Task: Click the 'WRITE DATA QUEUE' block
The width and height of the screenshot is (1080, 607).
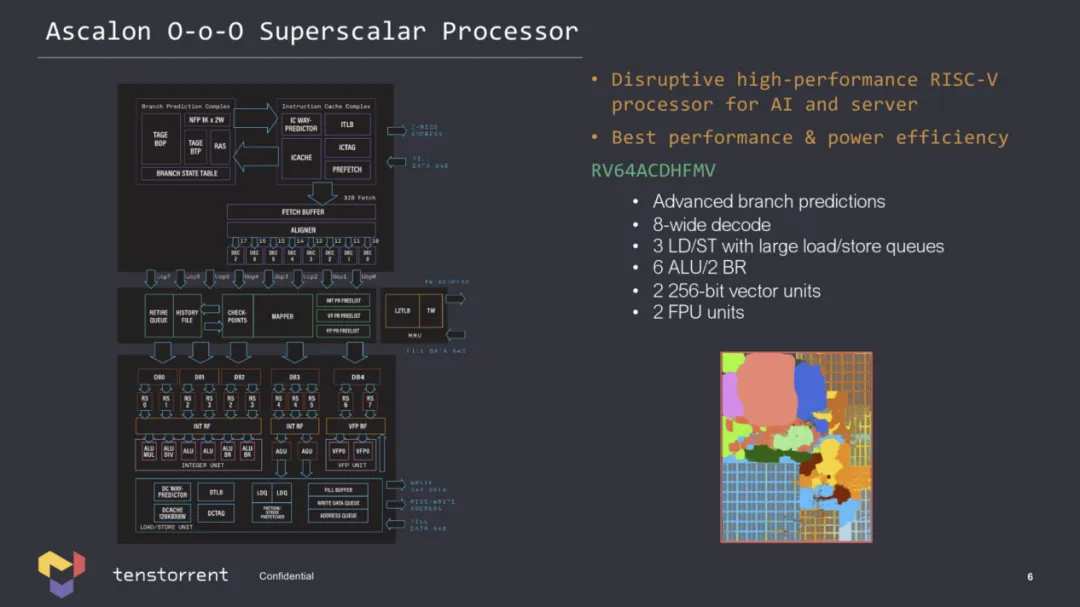Action: point(338,503)
